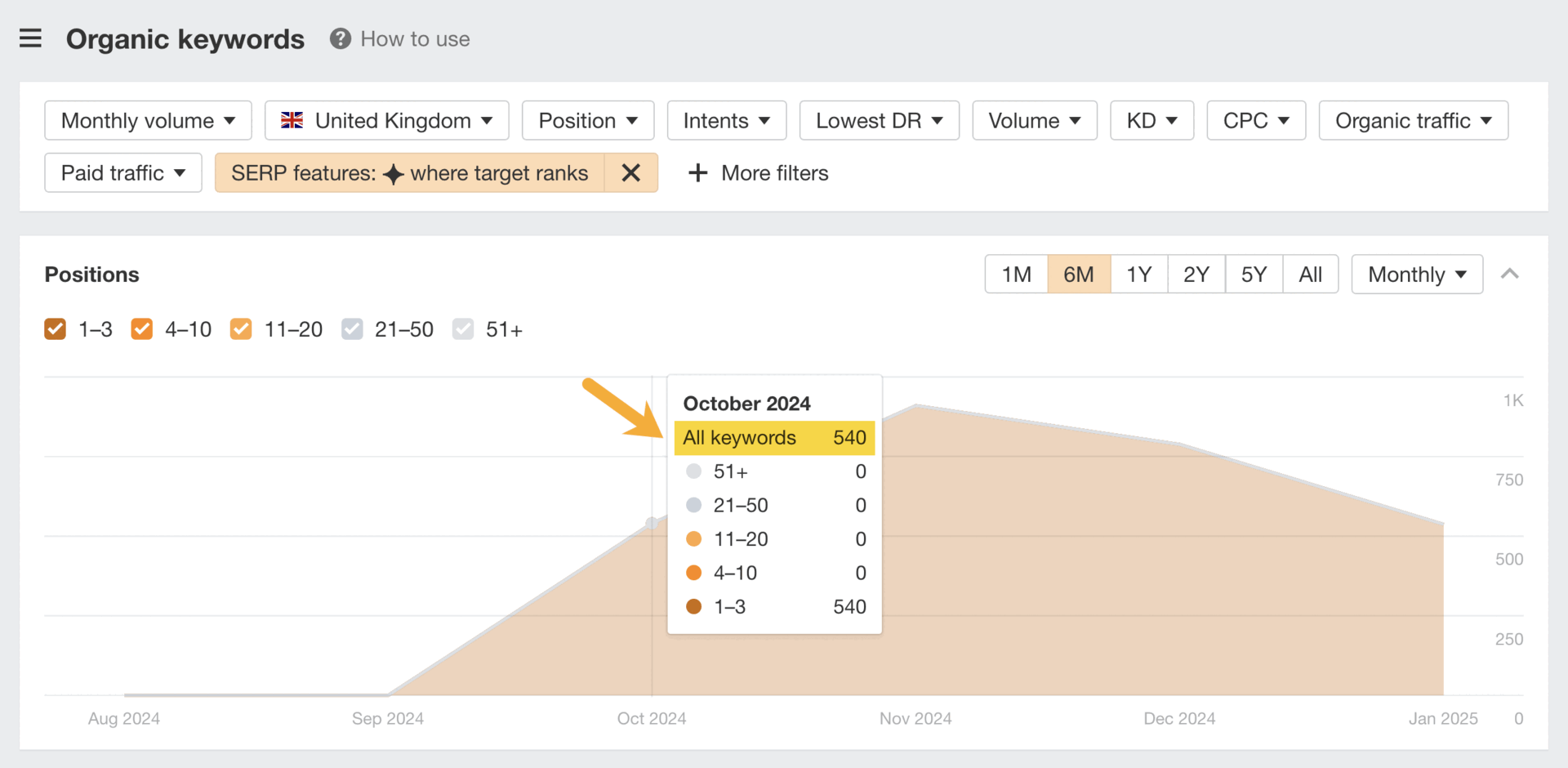Click the United Kingdom flag icon

(292, 120)
